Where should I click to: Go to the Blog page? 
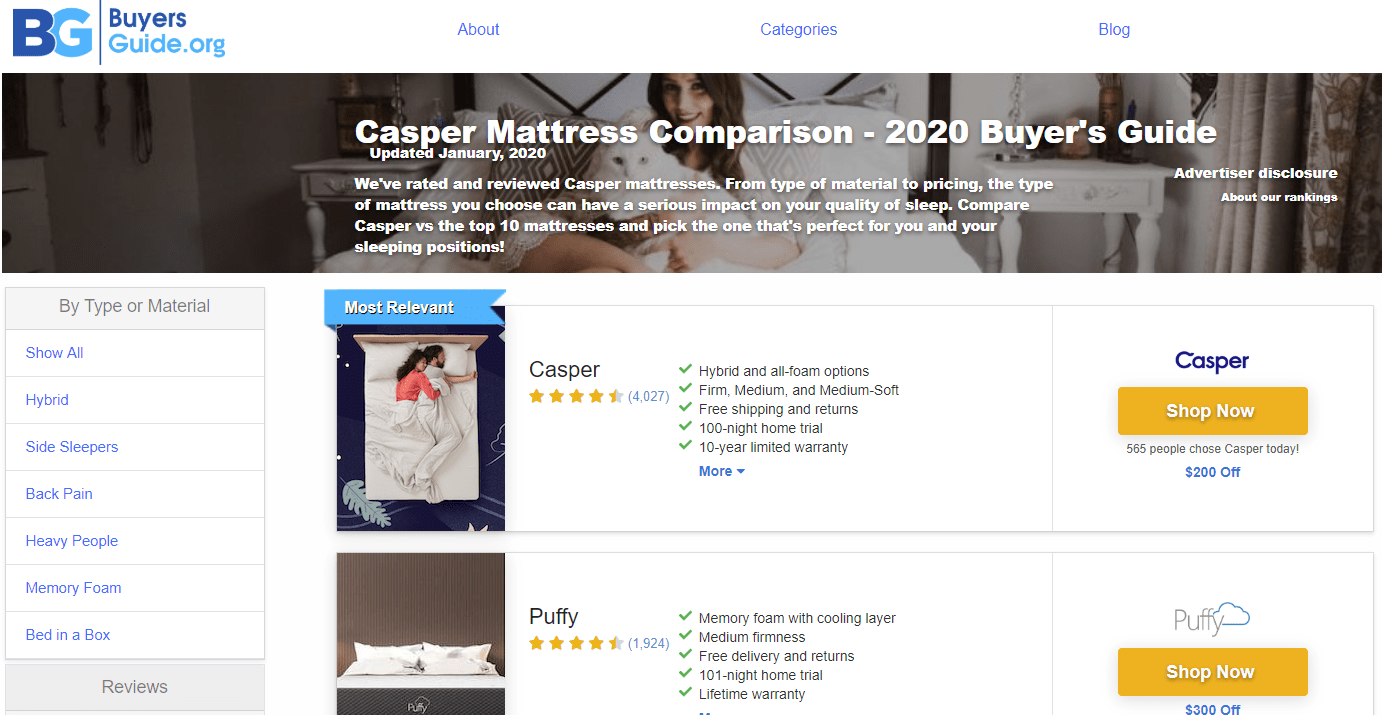tap(1114, 29)
